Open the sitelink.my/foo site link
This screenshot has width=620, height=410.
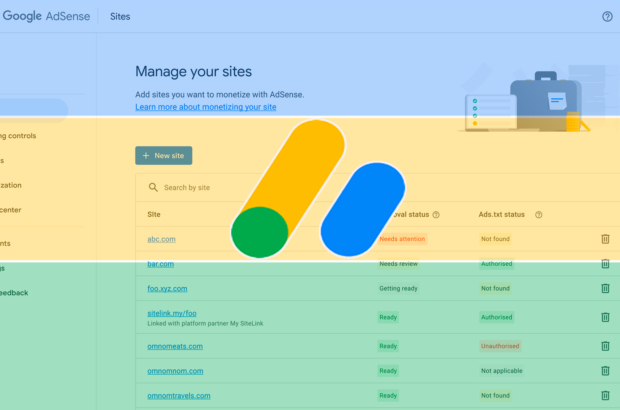(172, 313)
